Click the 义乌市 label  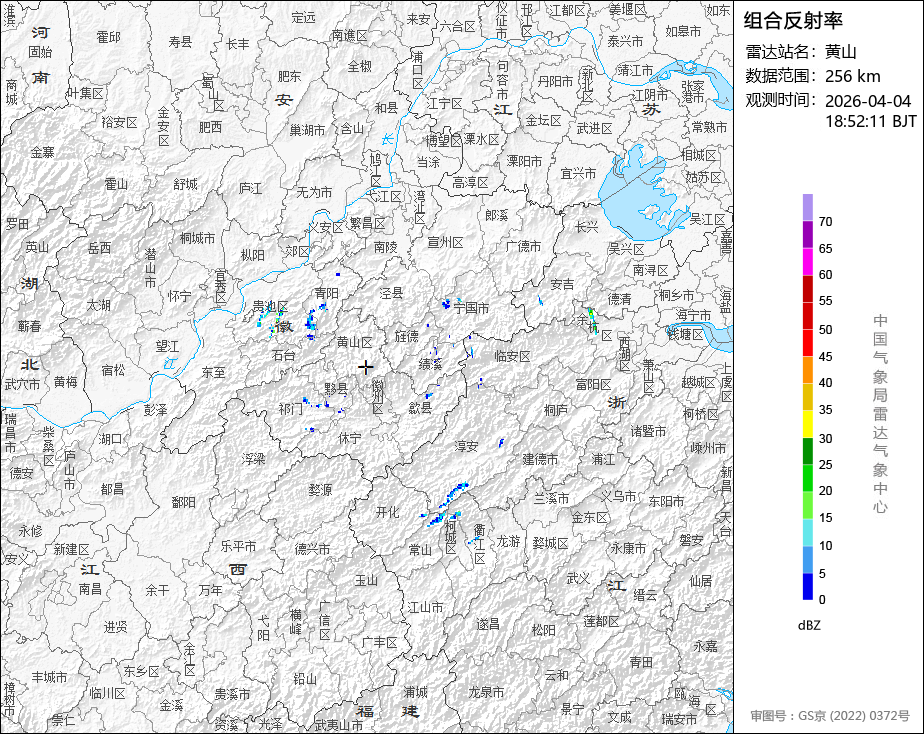[618, 497]
